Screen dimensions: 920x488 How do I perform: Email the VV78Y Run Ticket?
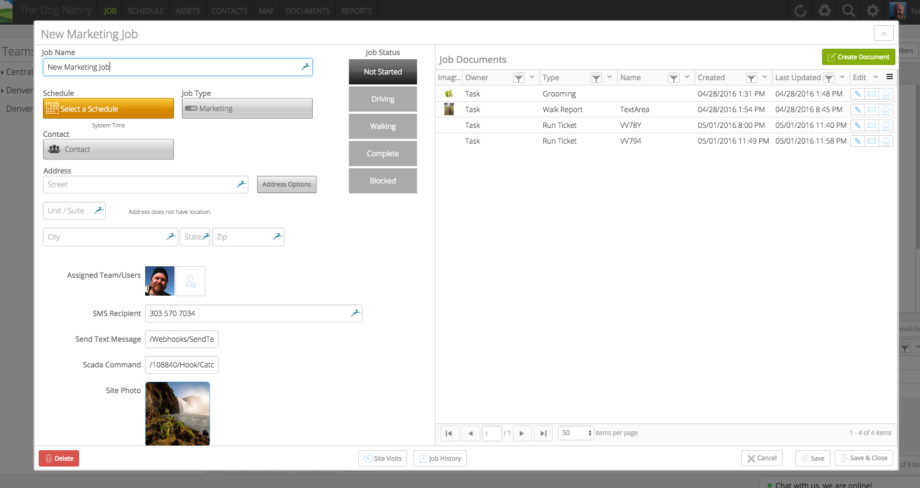871,126
